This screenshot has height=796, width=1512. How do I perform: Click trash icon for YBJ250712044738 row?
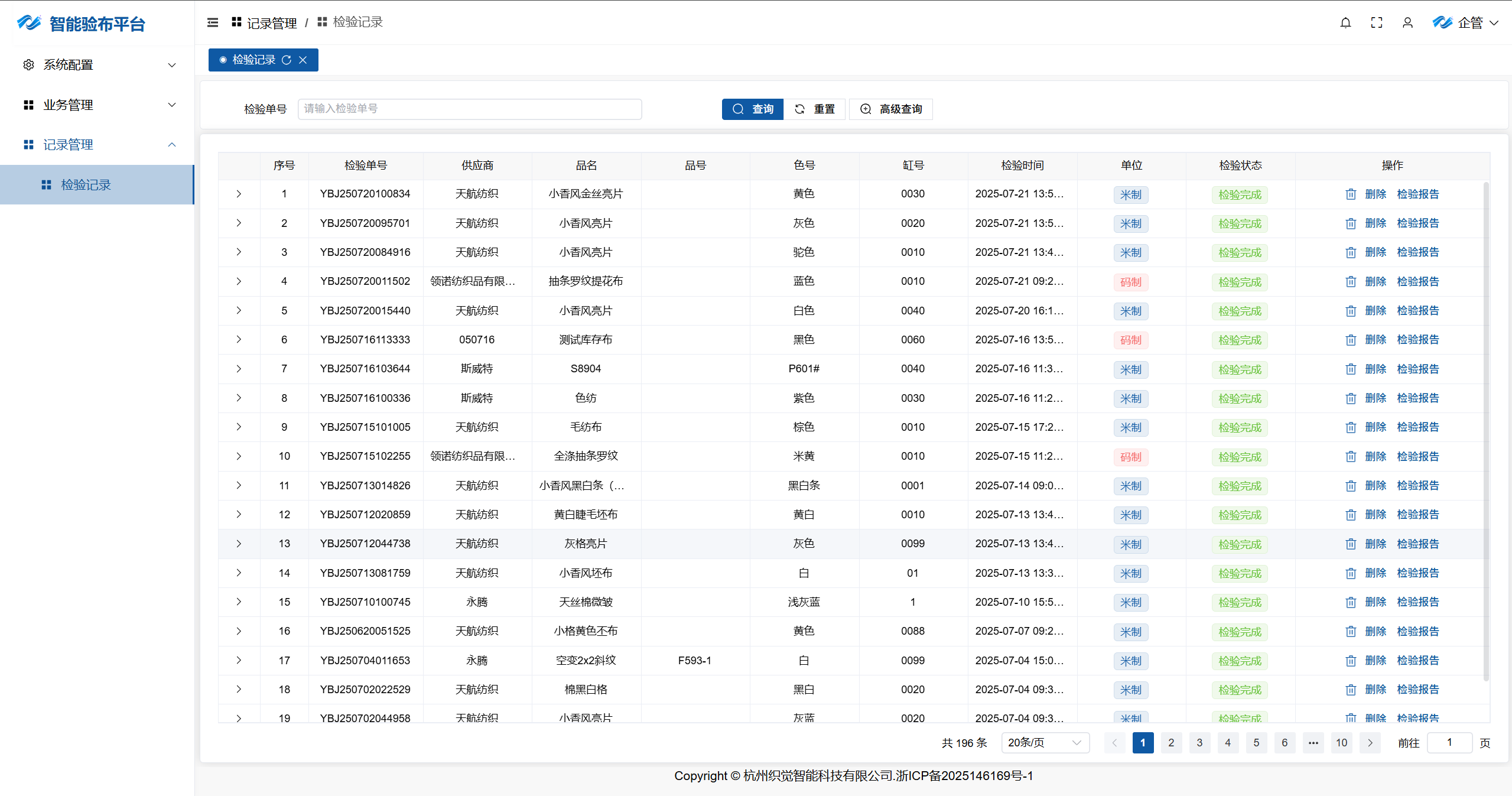1351,544
